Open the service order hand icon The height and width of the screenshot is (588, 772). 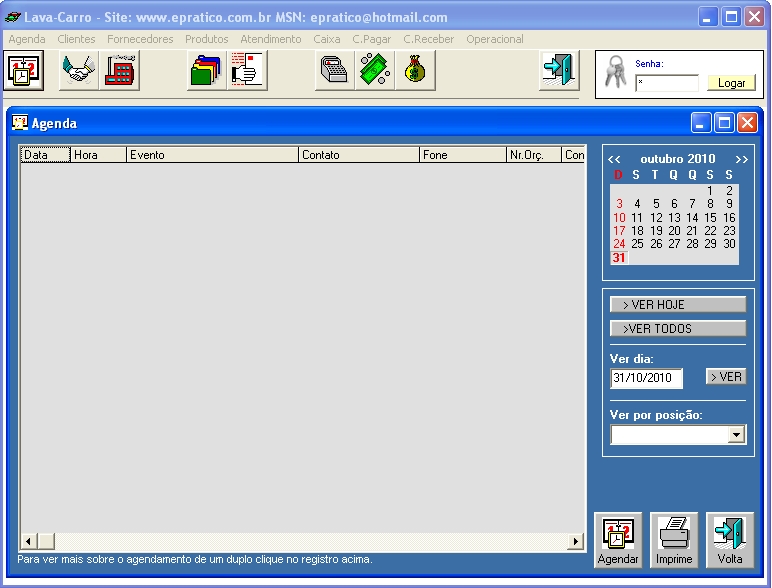pyautogui.click(x=246, y=71)
